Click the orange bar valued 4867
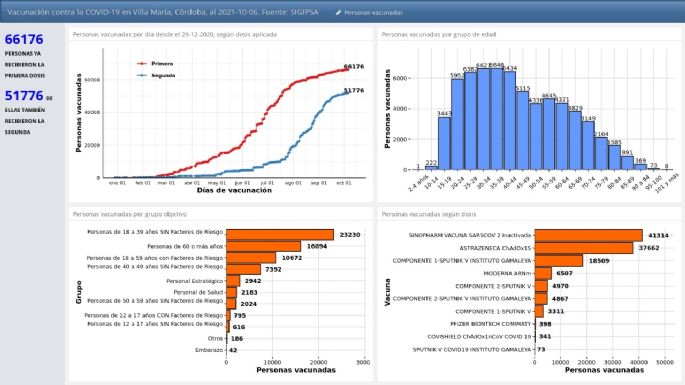The height and width of the screenshot is (385, 685). tap(541, 299)
